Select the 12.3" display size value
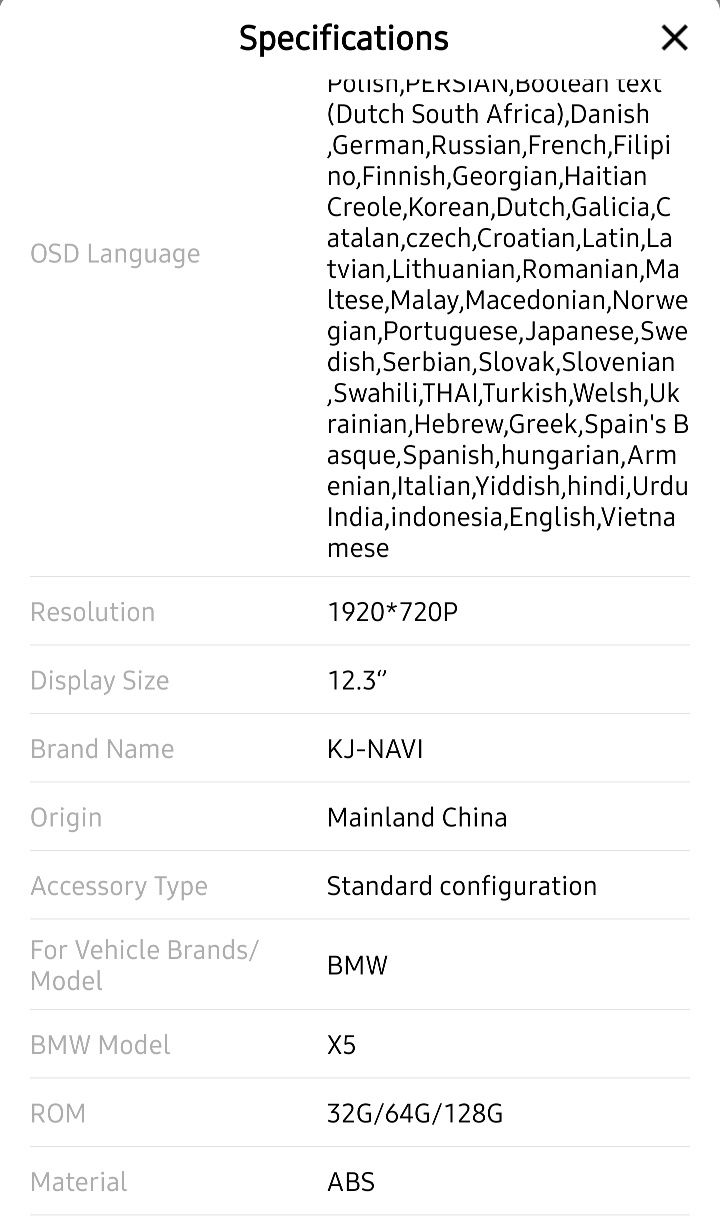The width and height of the screenshot is (720, 1219). tap(356, 681)
